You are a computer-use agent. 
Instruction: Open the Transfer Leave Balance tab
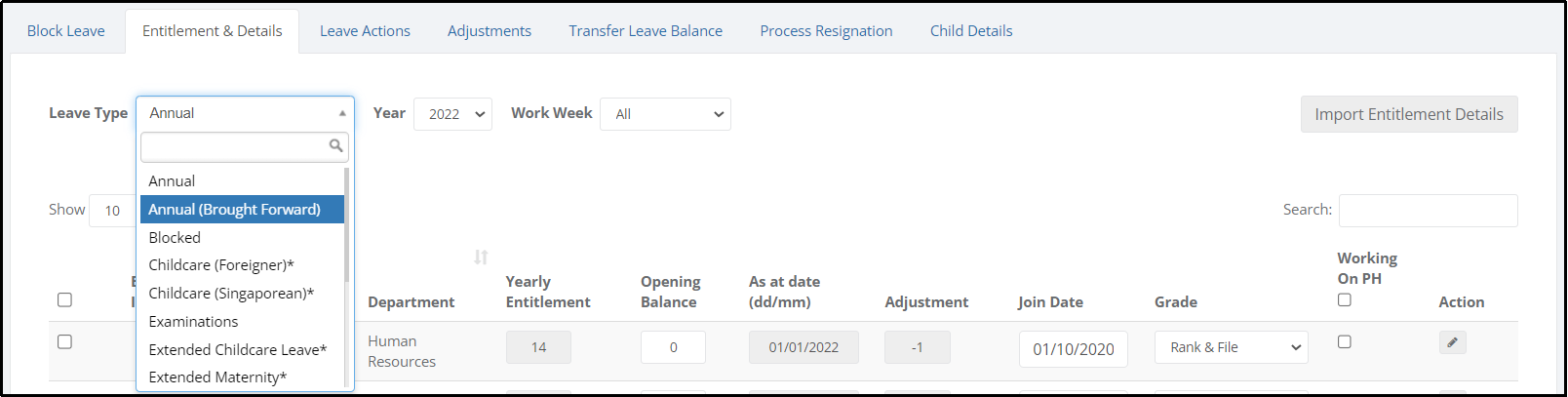[646, 31]
